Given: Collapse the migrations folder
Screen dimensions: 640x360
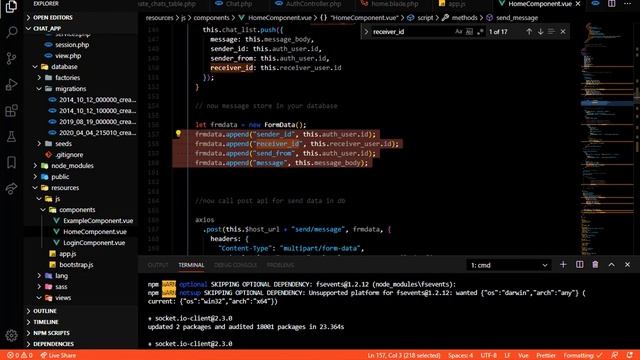Looking at the screenshot, I should [70, 89].
